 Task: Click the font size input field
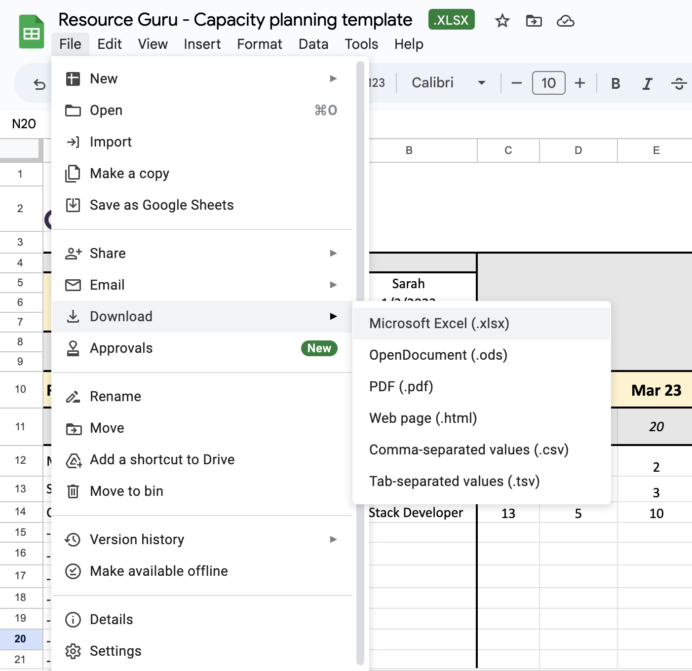coord(549,83)
